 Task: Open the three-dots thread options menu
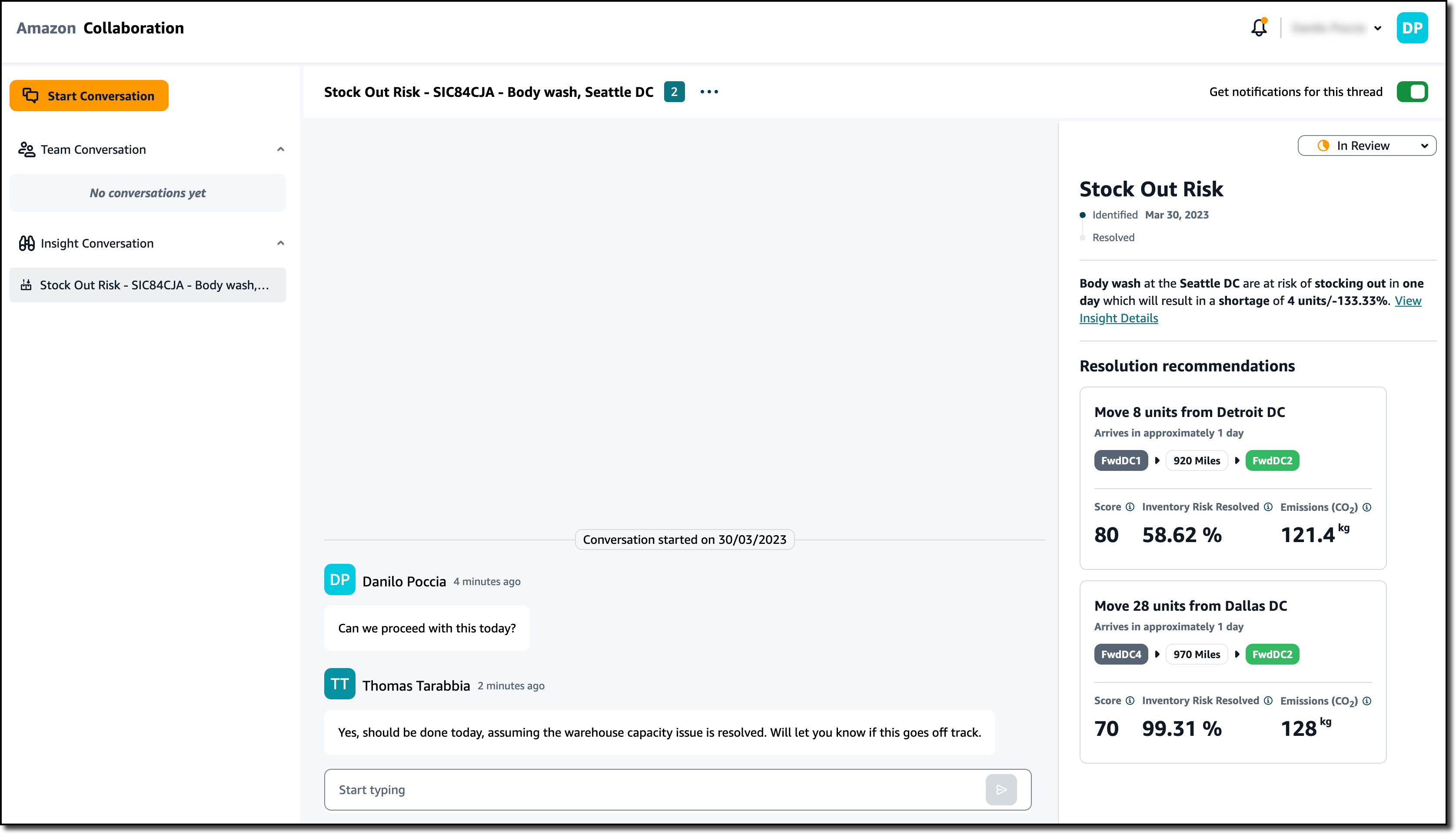coord(709,92)
